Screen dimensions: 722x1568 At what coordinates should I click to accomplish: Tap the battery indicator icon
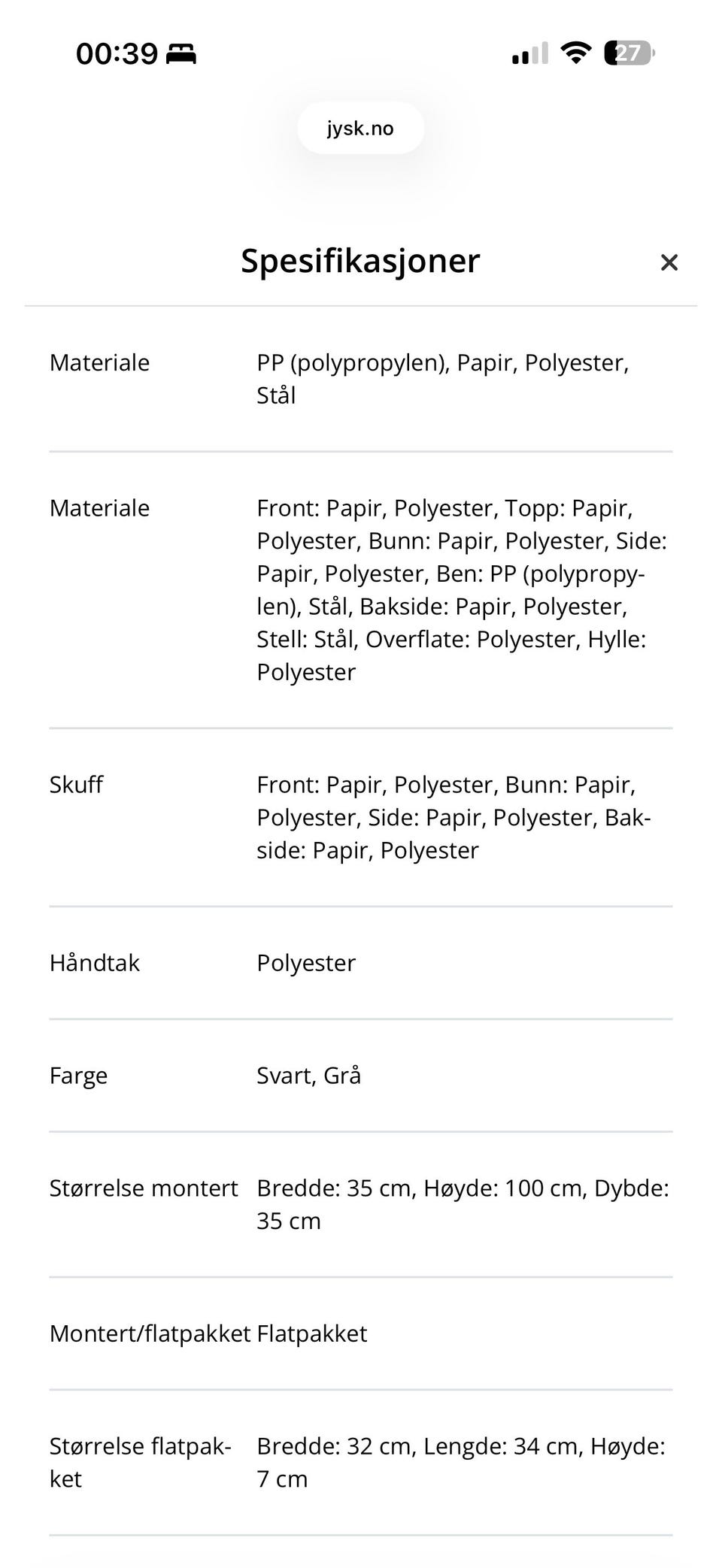pos(629,53)
